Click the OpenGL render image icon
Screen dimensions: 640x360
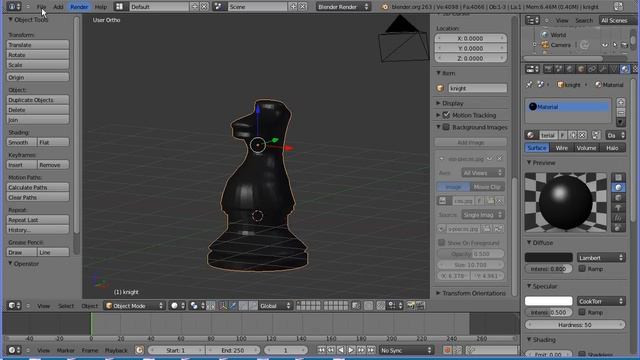click(x=411, y=306)
